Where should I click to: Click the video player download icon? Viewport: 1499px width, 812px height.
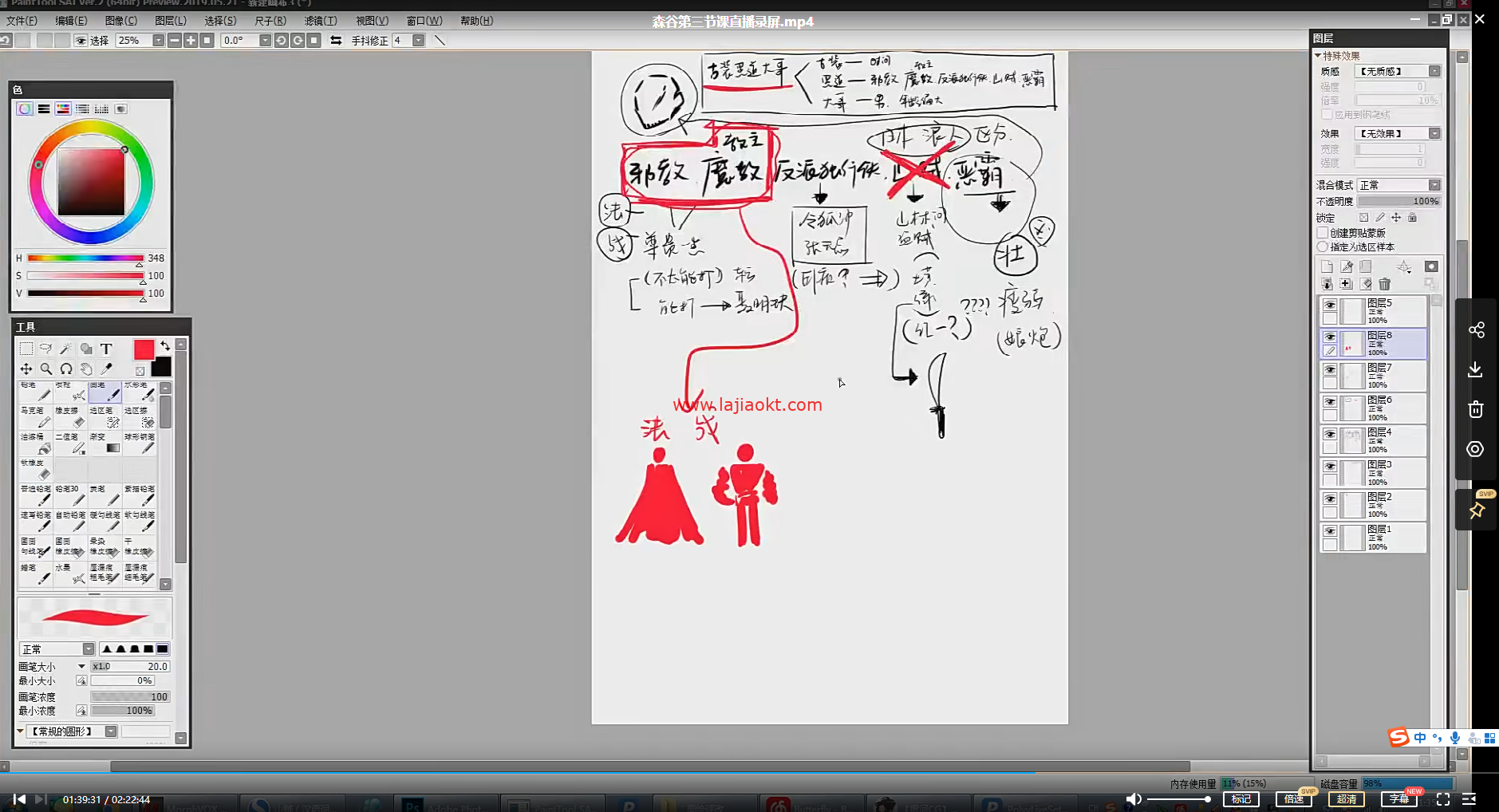tap(1476, 369)
